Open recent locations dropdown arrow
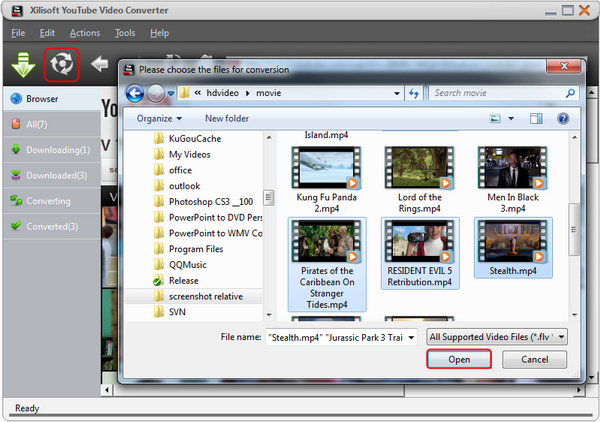 171,93
